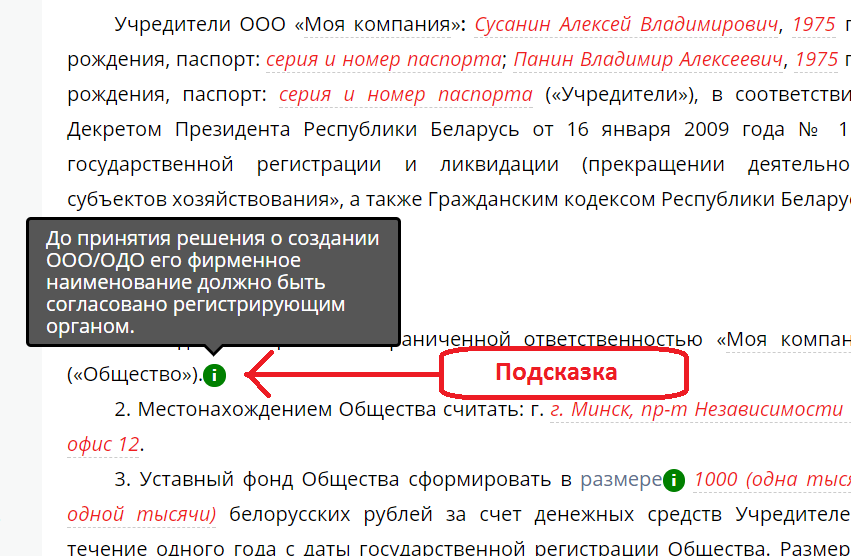Change birth year 1975 after Сусанин's name

(x=815, y=24)
